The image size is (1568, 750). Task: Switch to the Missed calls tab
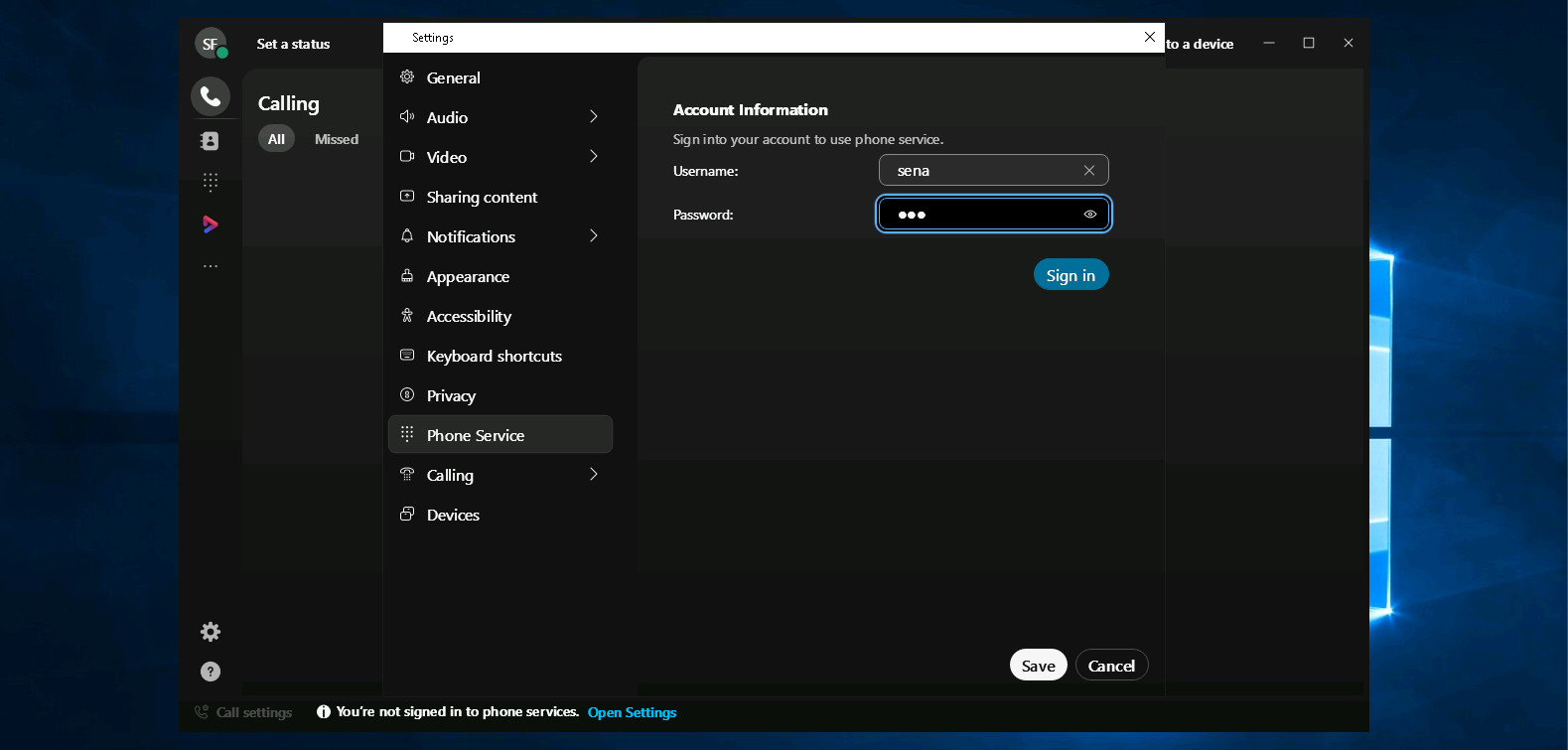(x=337, y=139)
